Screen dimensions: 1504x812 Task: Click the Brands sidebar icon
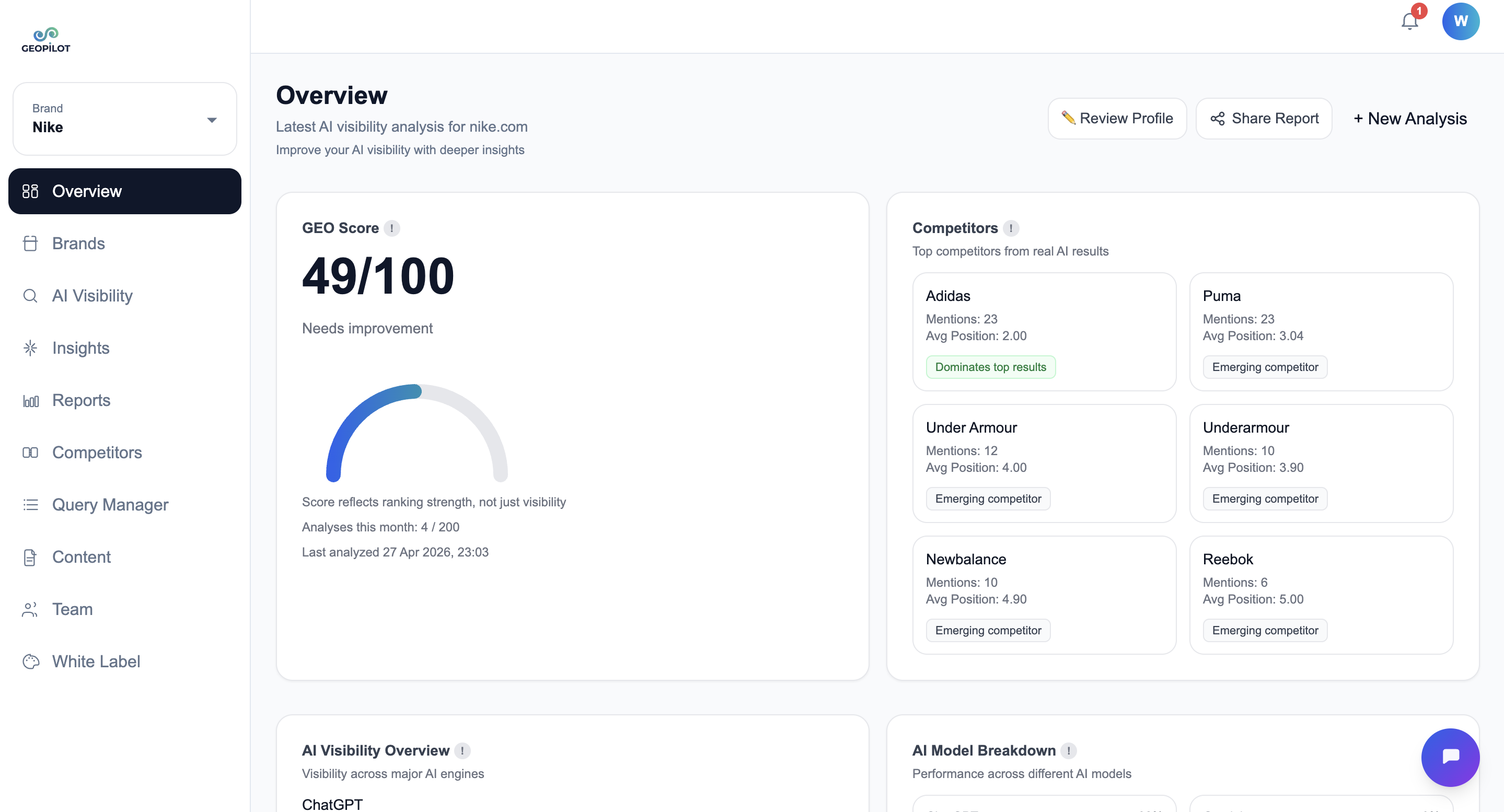pyautogui.click(x=30, y=243)
